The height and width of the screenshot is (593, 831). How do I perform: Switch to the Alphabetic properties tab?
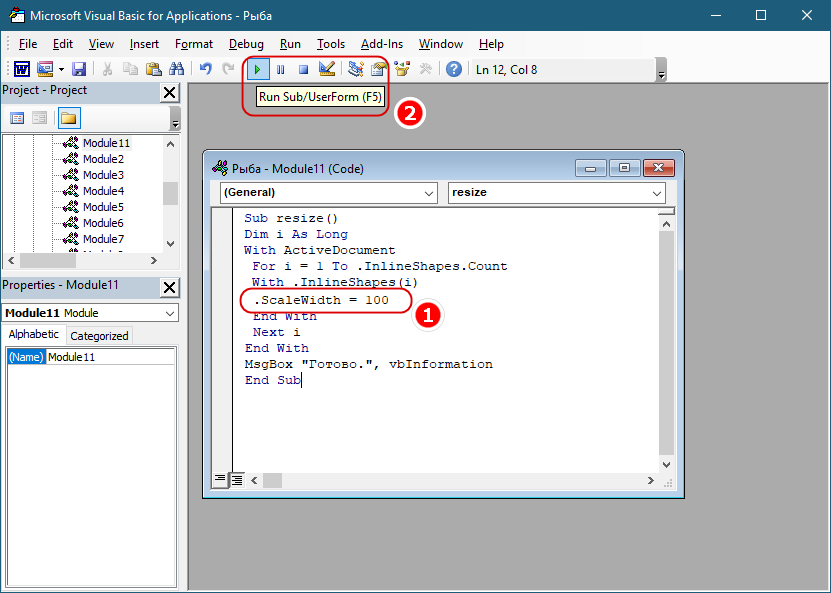(x=33, y=334)
